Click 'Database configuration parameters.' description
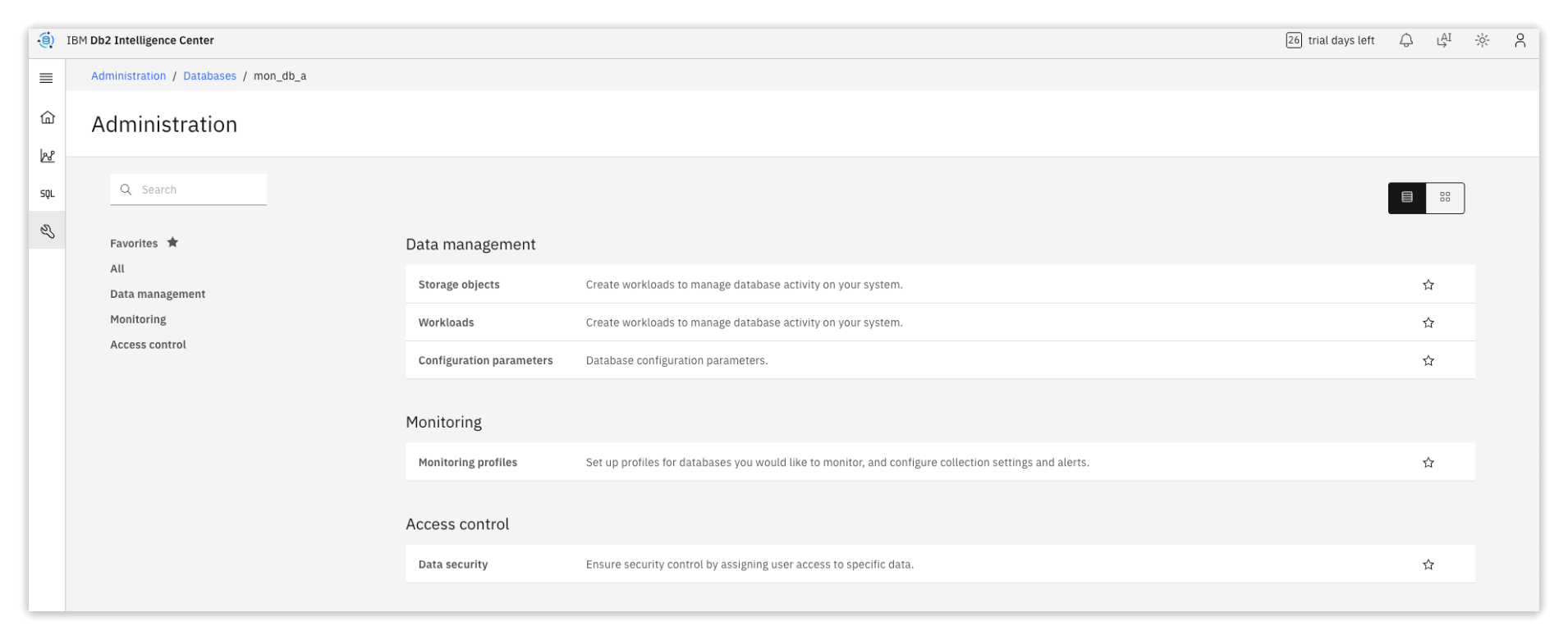The image size is (1568, 640). (677, 360)
